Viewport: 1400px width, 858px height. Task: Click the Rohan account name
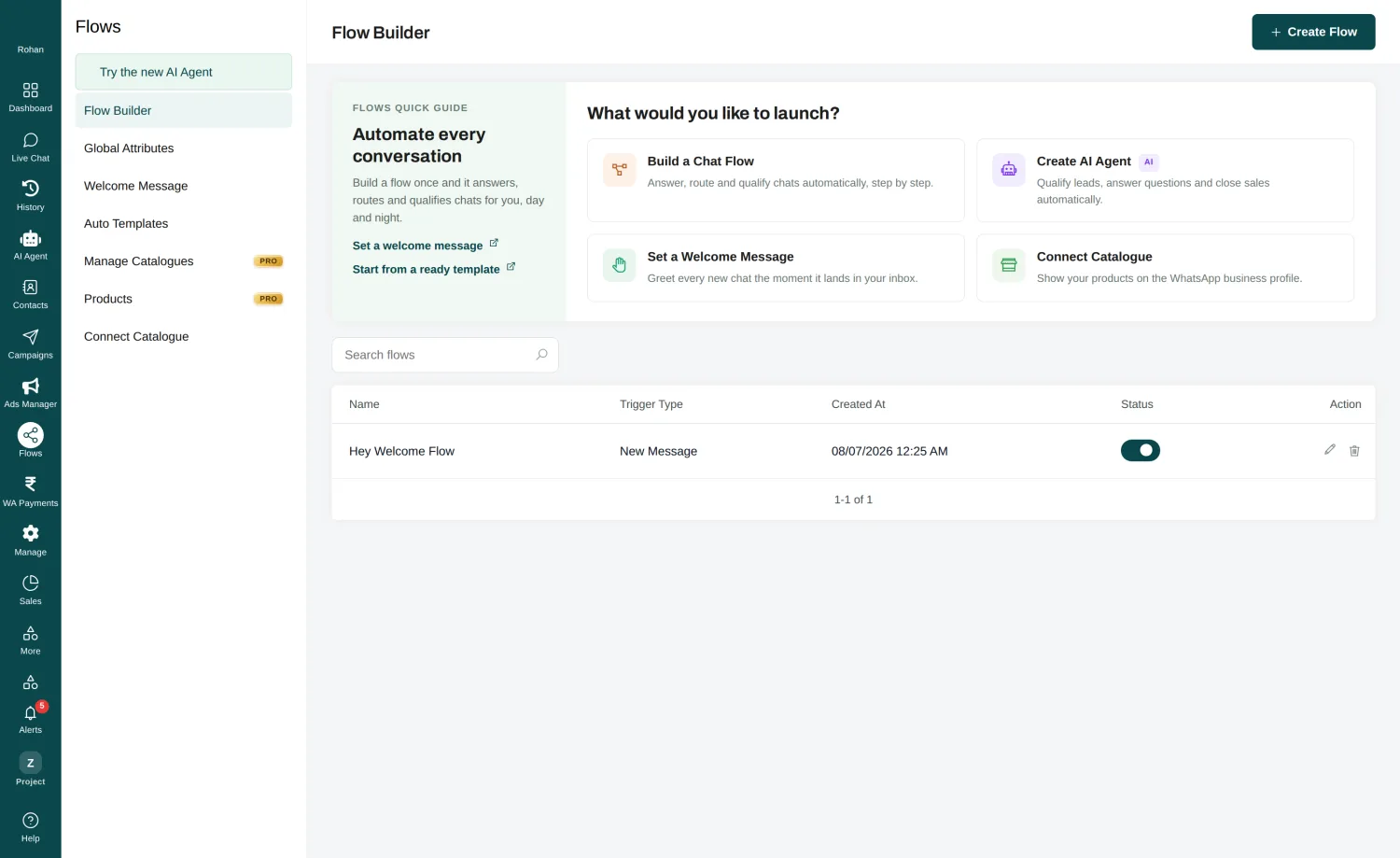click(30, 49)
